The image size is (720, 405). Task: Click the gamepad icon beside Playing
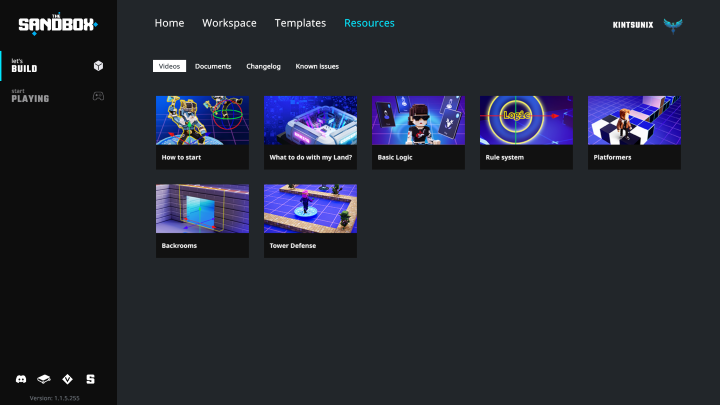(98, 96)
